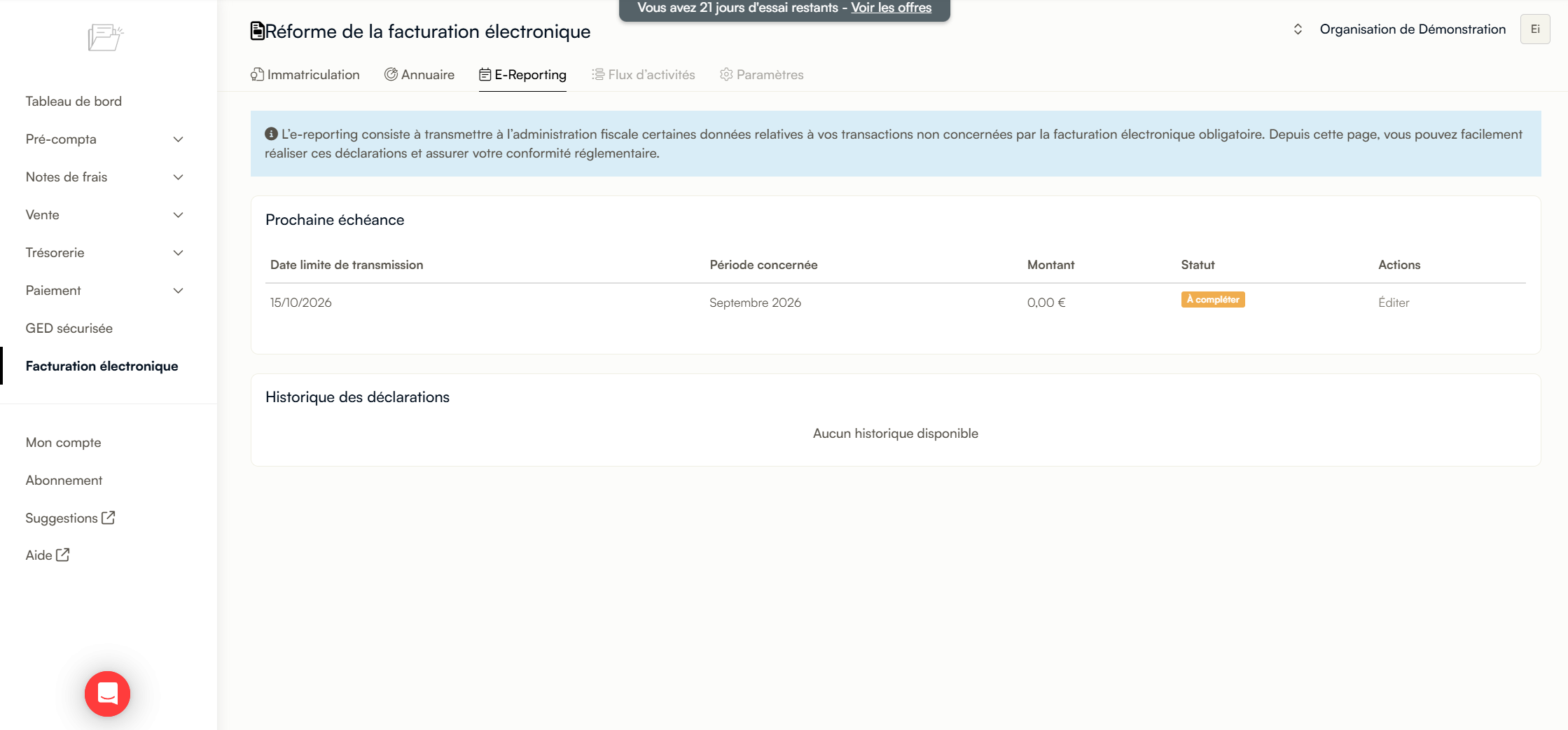Click the 'Montant' column header
Viewport: 1568px width, 730px height.
coord(1050,265)
